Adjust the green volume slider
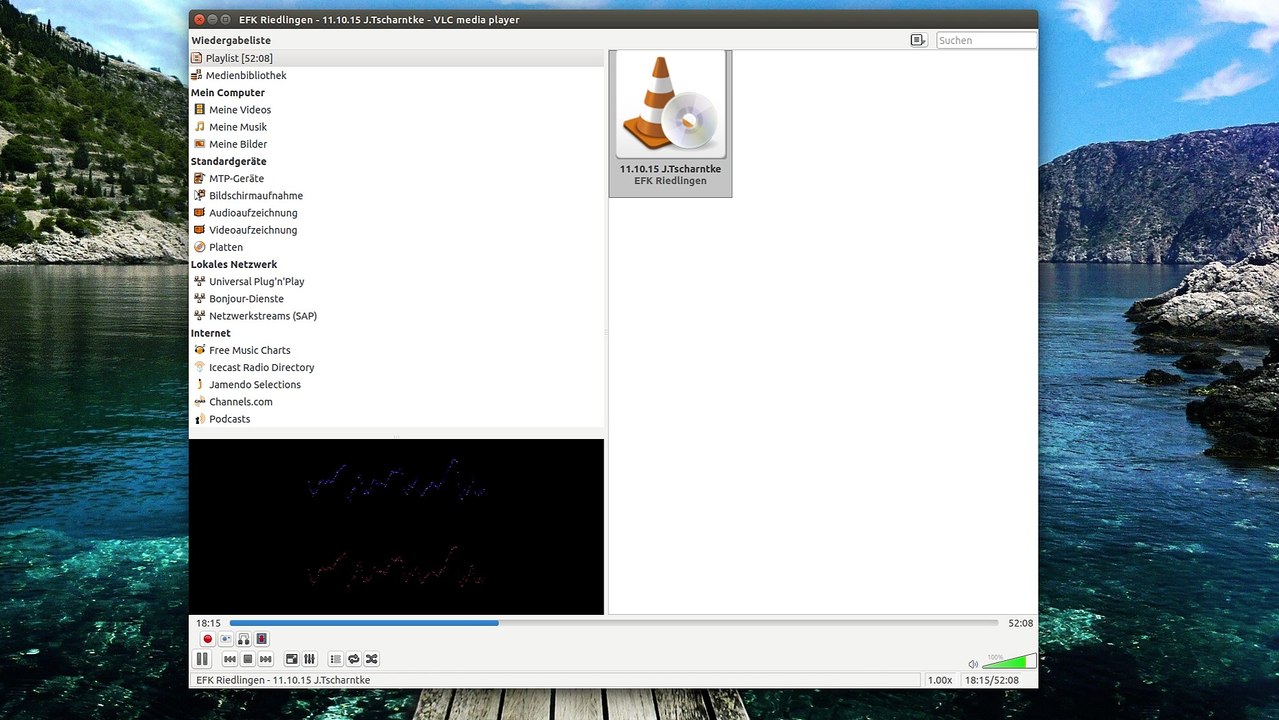The image size is (1279, 720). tap(1009, 661)
